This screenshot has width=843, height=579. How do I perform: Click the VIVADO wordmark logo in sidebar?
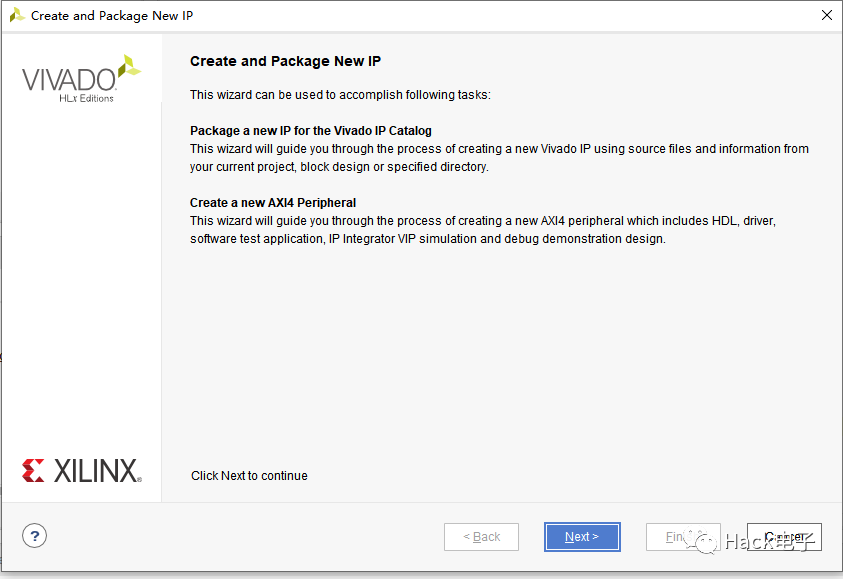(69, 80)
